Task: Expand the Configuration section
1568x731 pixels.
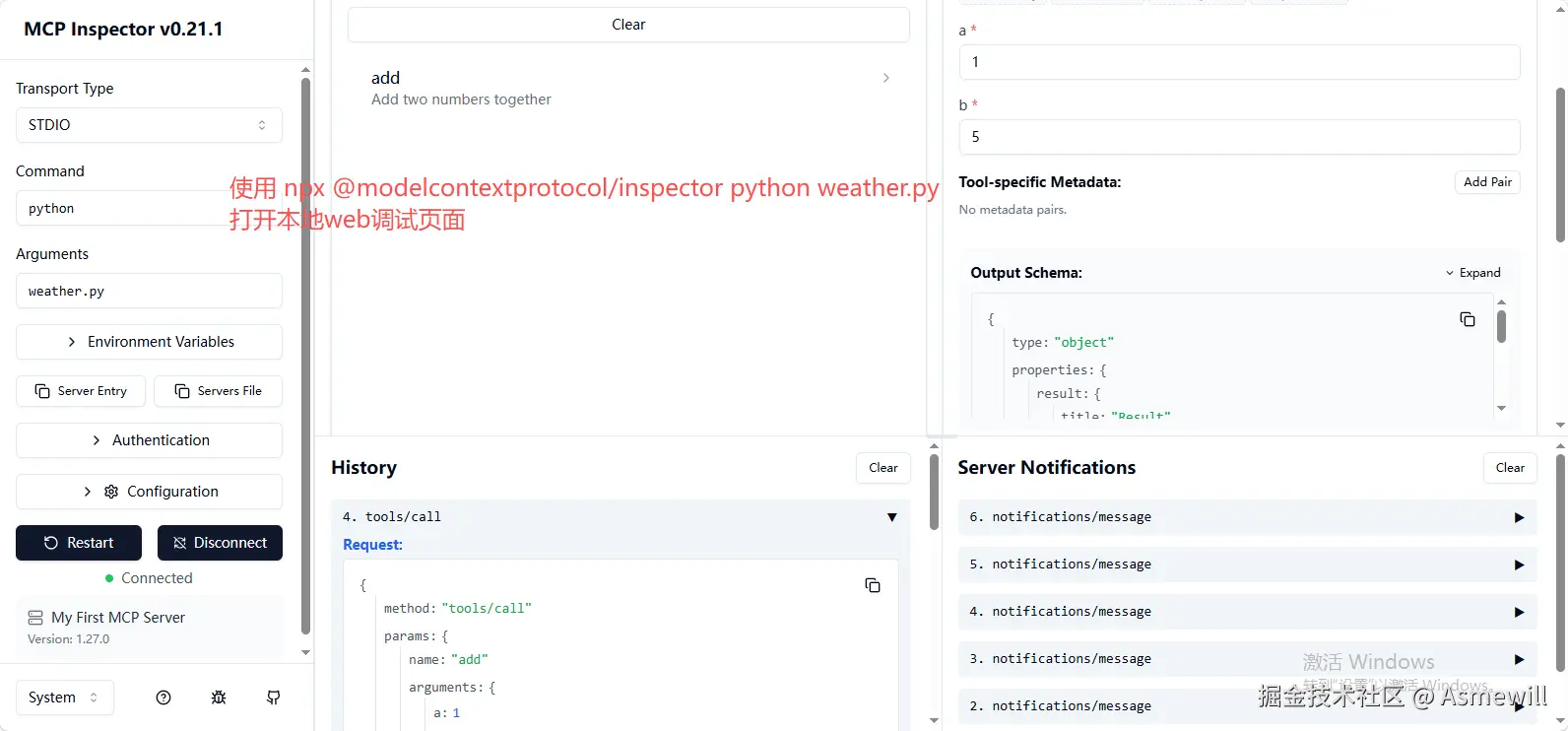Action: click(x=149, y=492)
